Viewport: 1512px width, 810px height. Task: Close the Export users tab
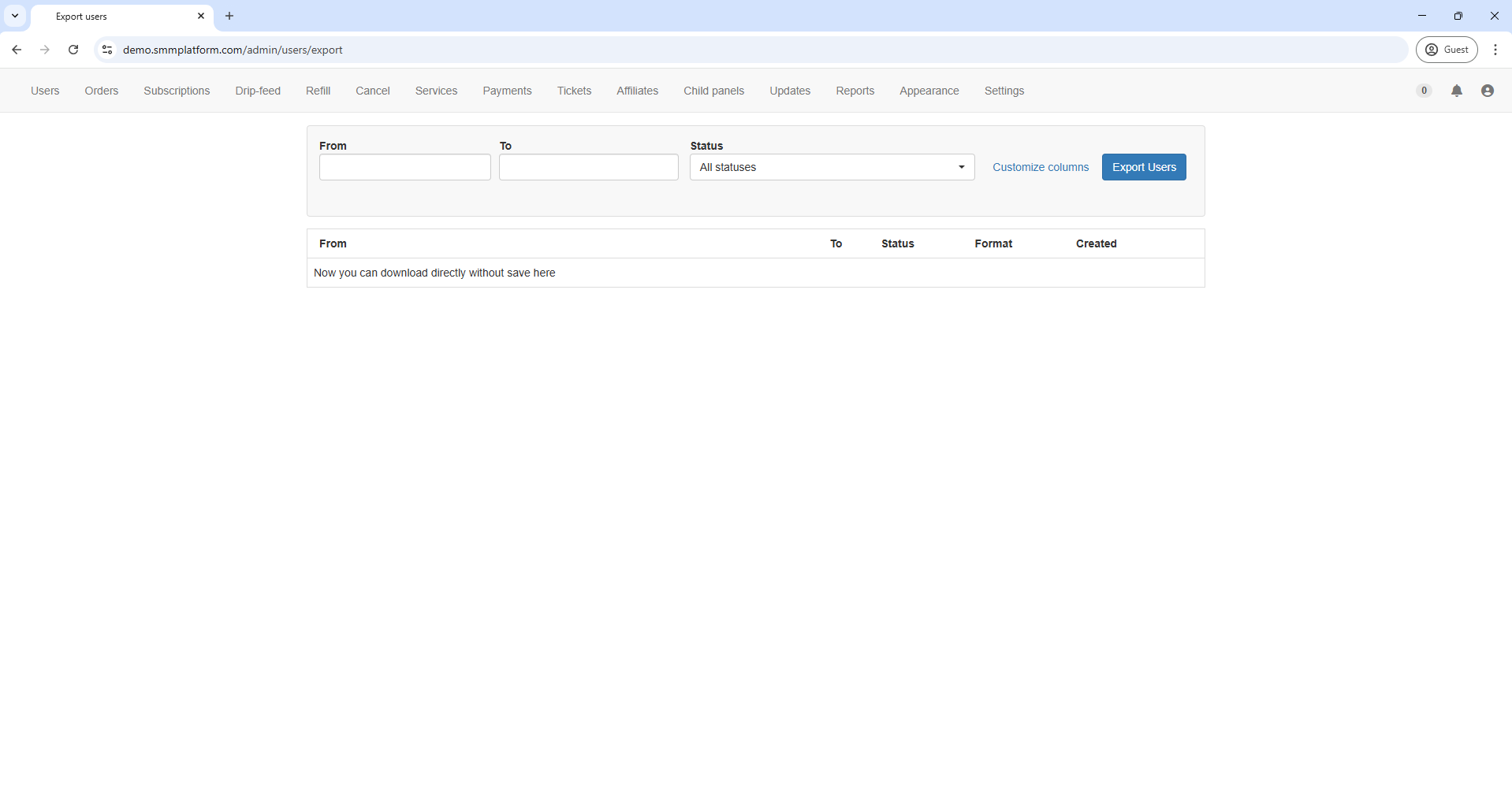[201, 16]
